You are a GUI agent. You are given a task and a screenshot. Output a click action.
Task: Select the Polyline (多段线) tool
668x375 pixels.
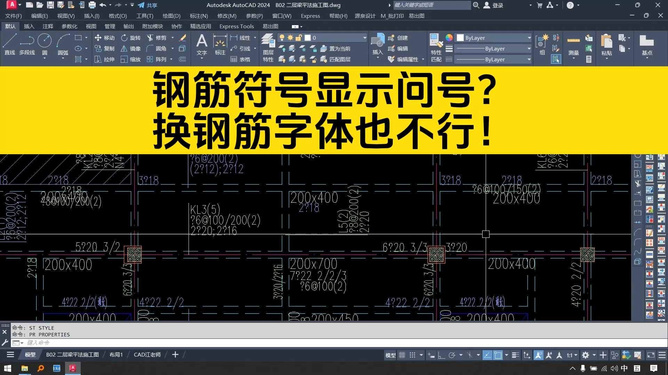pos(27,45)
